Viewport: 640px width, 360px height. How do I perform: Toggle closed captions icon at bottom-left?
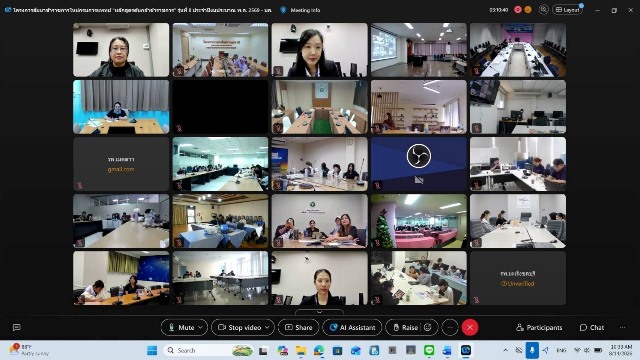(x=17, y=327)
